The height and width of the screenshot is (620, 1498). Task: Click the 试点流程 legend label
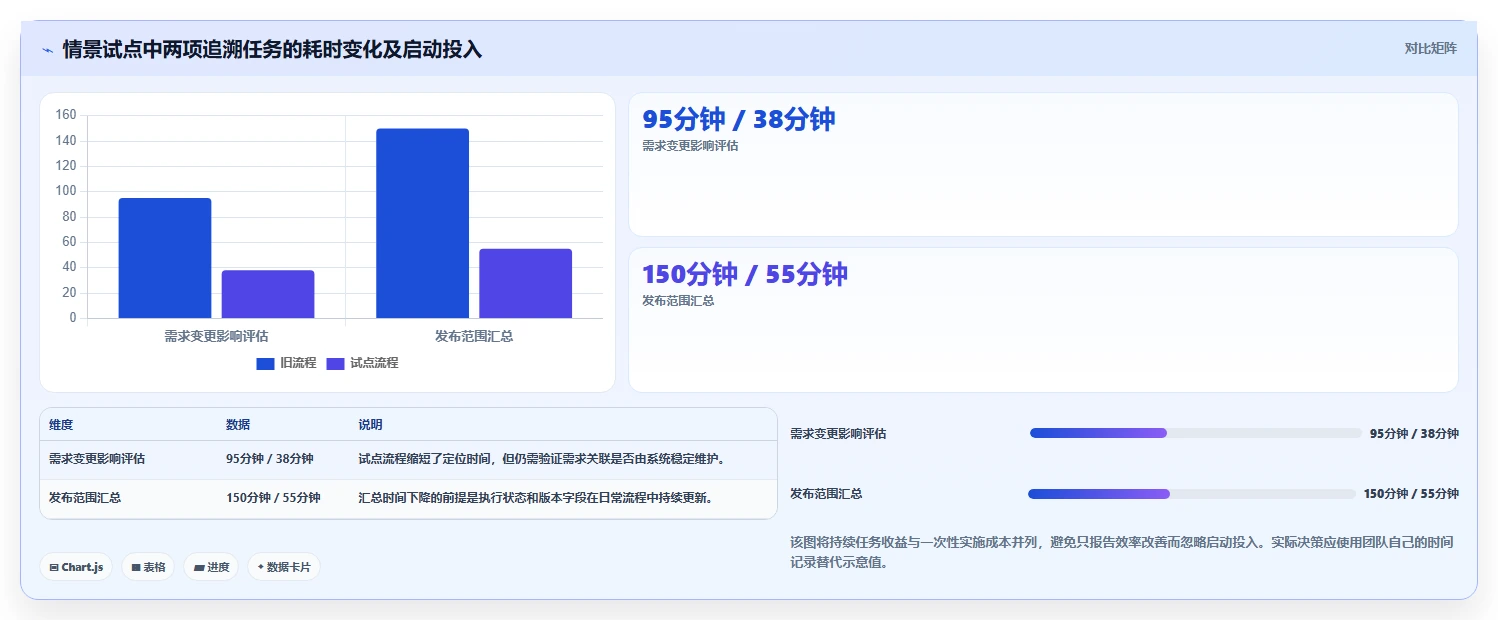point(374,363)
